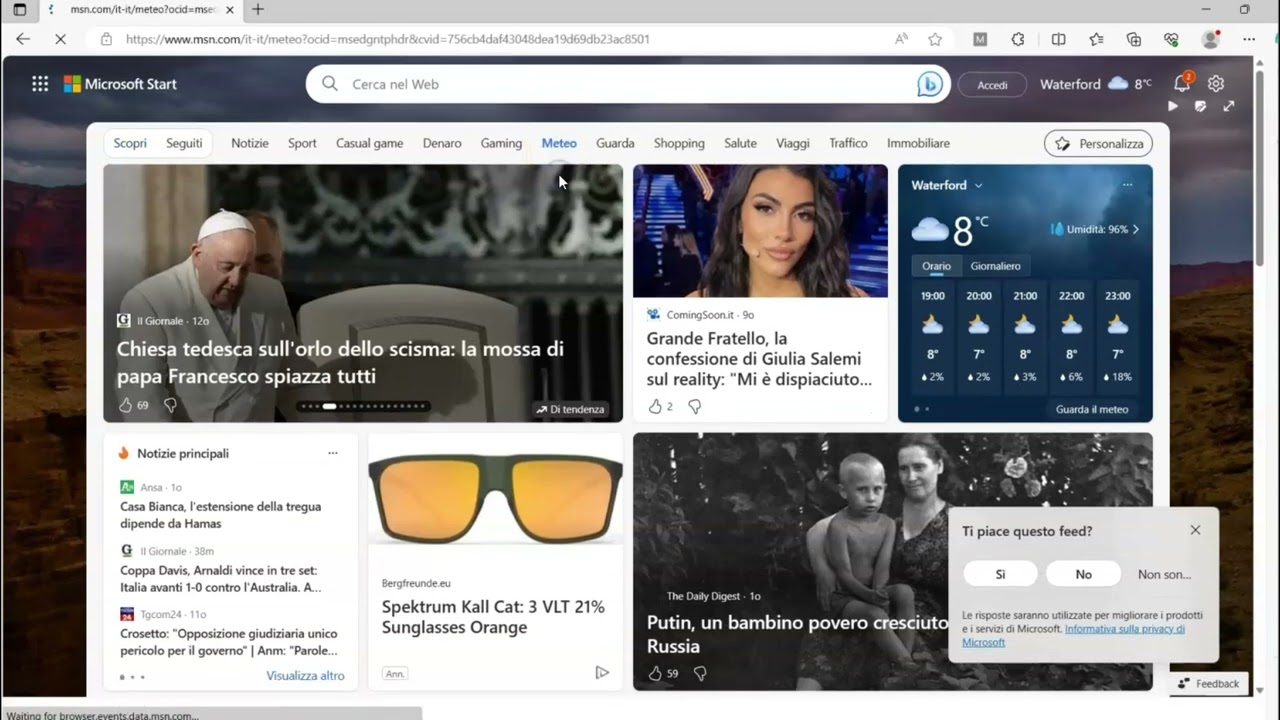Image resolution: width=1280 pixels, height=720 pixels.
Task: Open MSN page settings gear
Action: click(1216, 84)
